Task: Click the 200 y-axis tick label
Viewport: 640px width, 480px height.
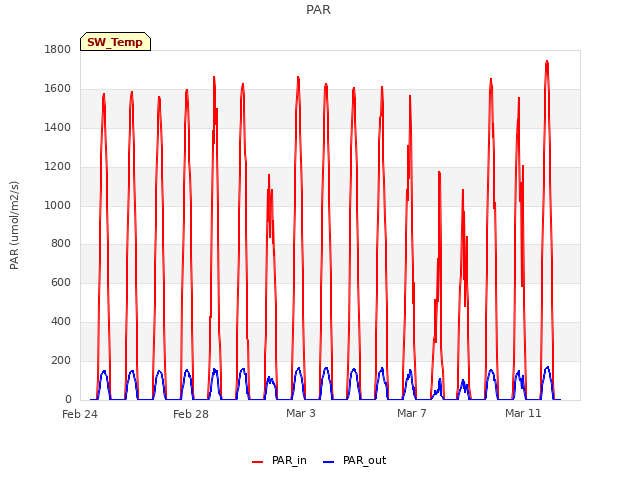Action: tap(61, 360)
